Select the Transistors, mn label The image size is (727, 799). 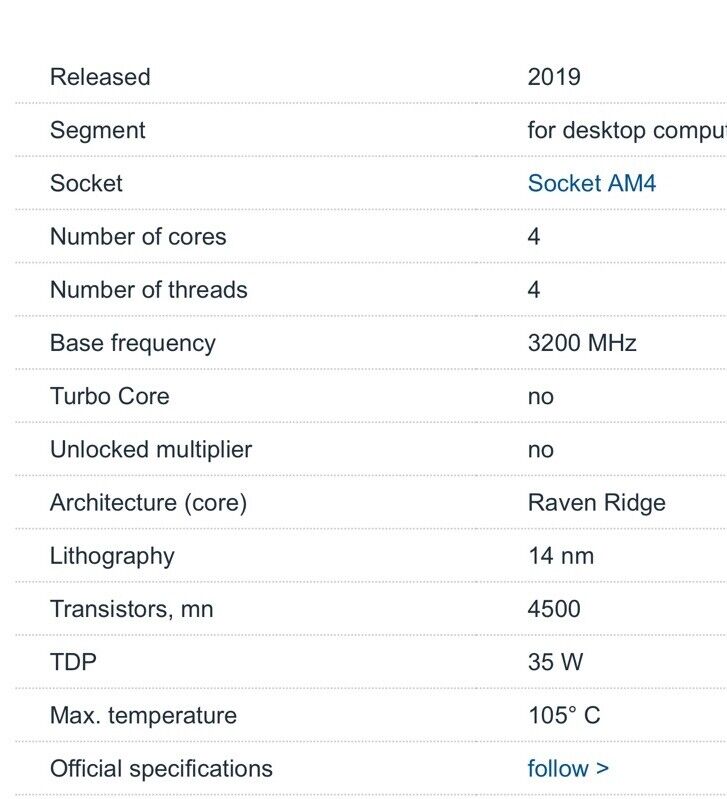131,609
